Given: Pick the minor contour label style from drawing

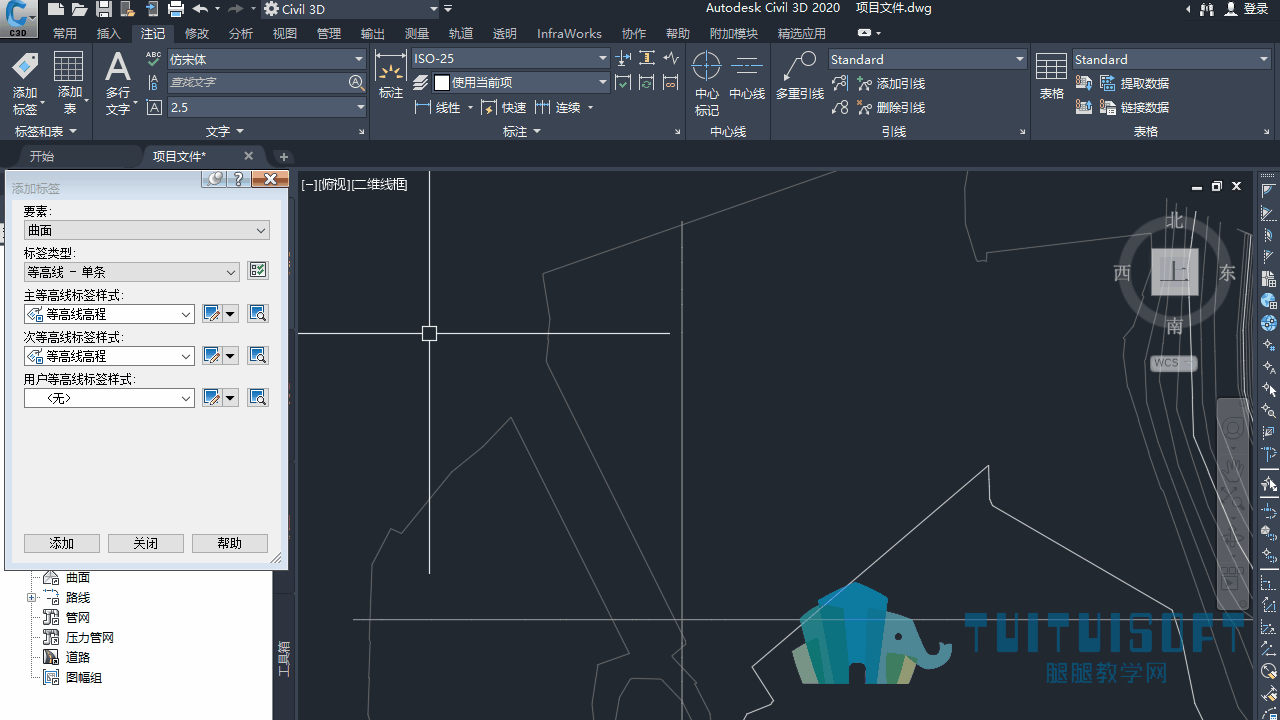Looking at the screenshot, I should 258,355.
